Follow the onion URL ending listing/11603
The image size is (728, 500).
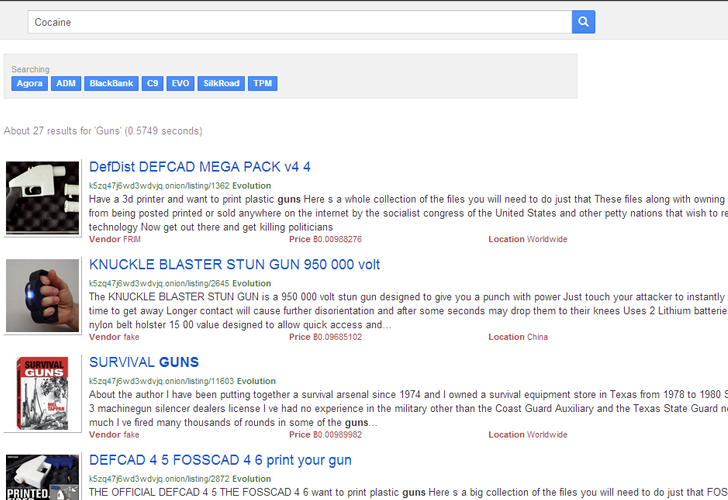coord(162,381)
